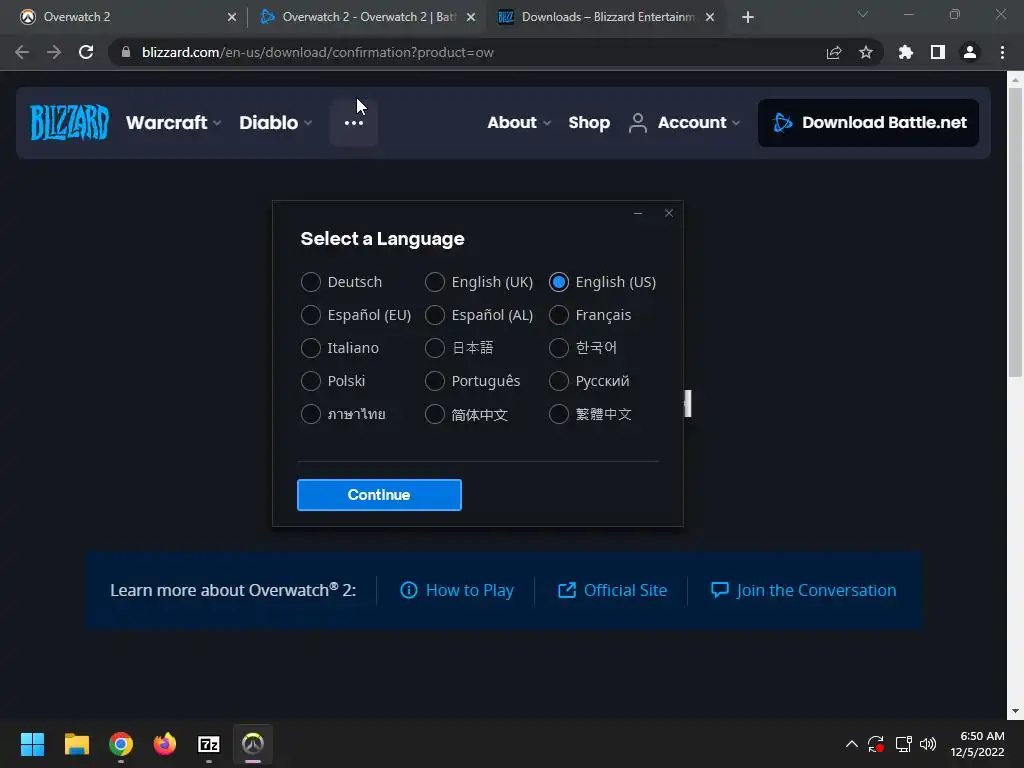Close the Overwatch 2 Battle.net tab
The width and height of the screenshot is (1024, 768).
coord(471,17)
